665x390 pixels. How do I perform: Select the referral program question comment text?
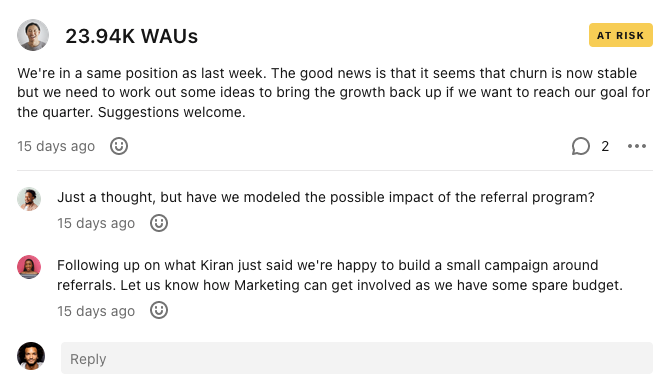(x=326, y=197)
